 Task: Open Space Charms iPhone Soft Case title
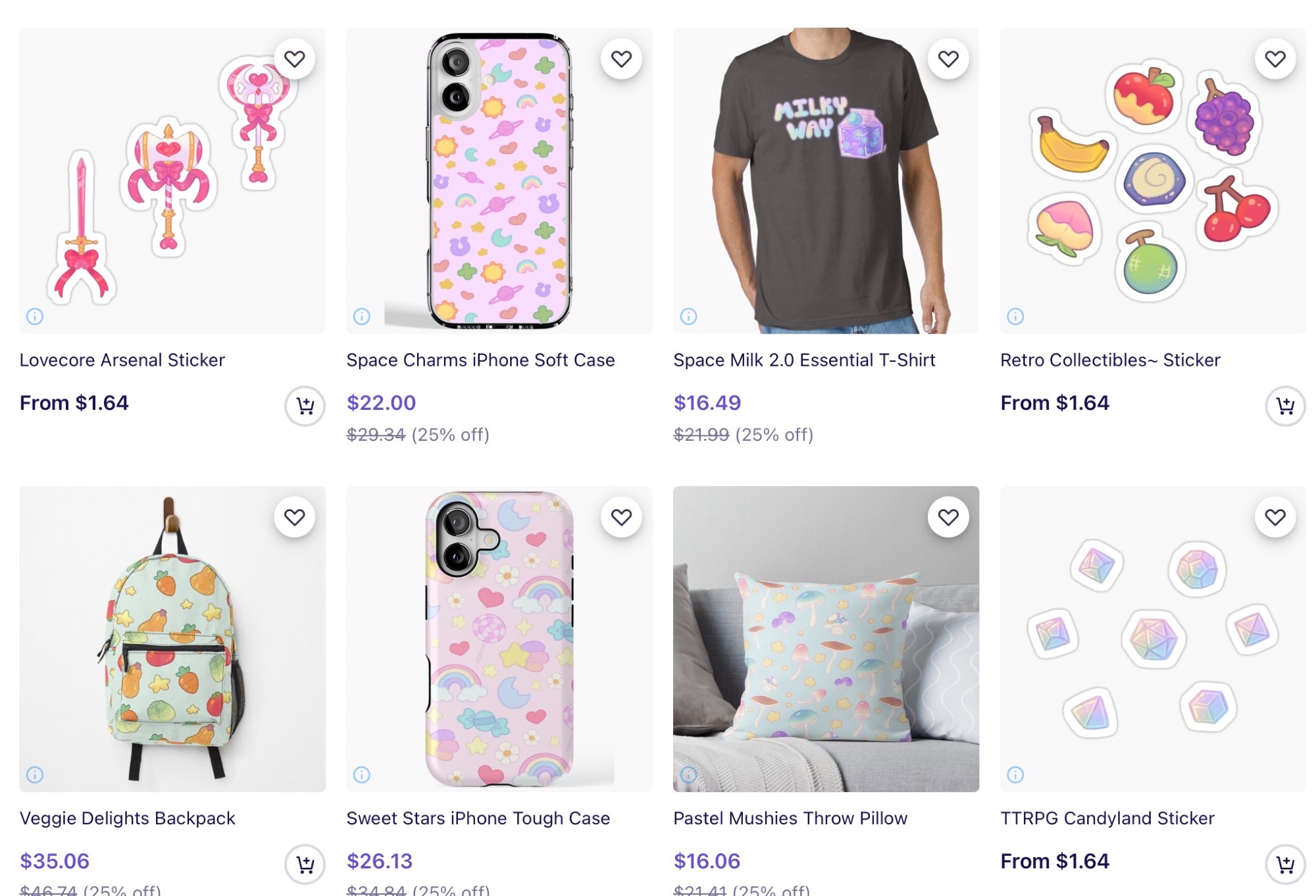(480, 360)
